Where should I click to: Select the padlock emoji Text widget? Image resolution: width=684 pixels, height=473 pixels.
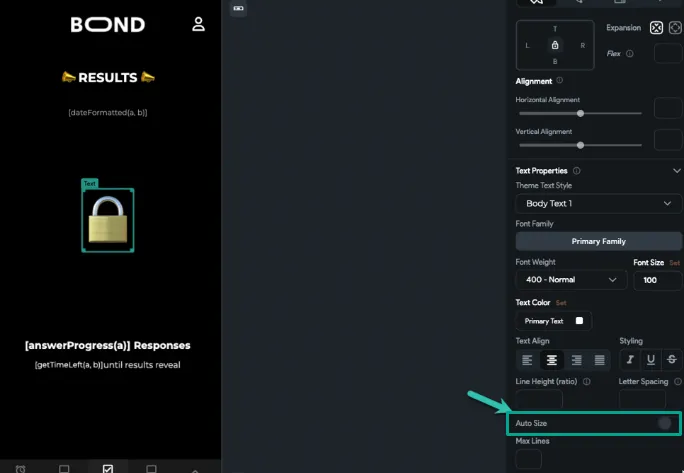click(x=108, y=220)
